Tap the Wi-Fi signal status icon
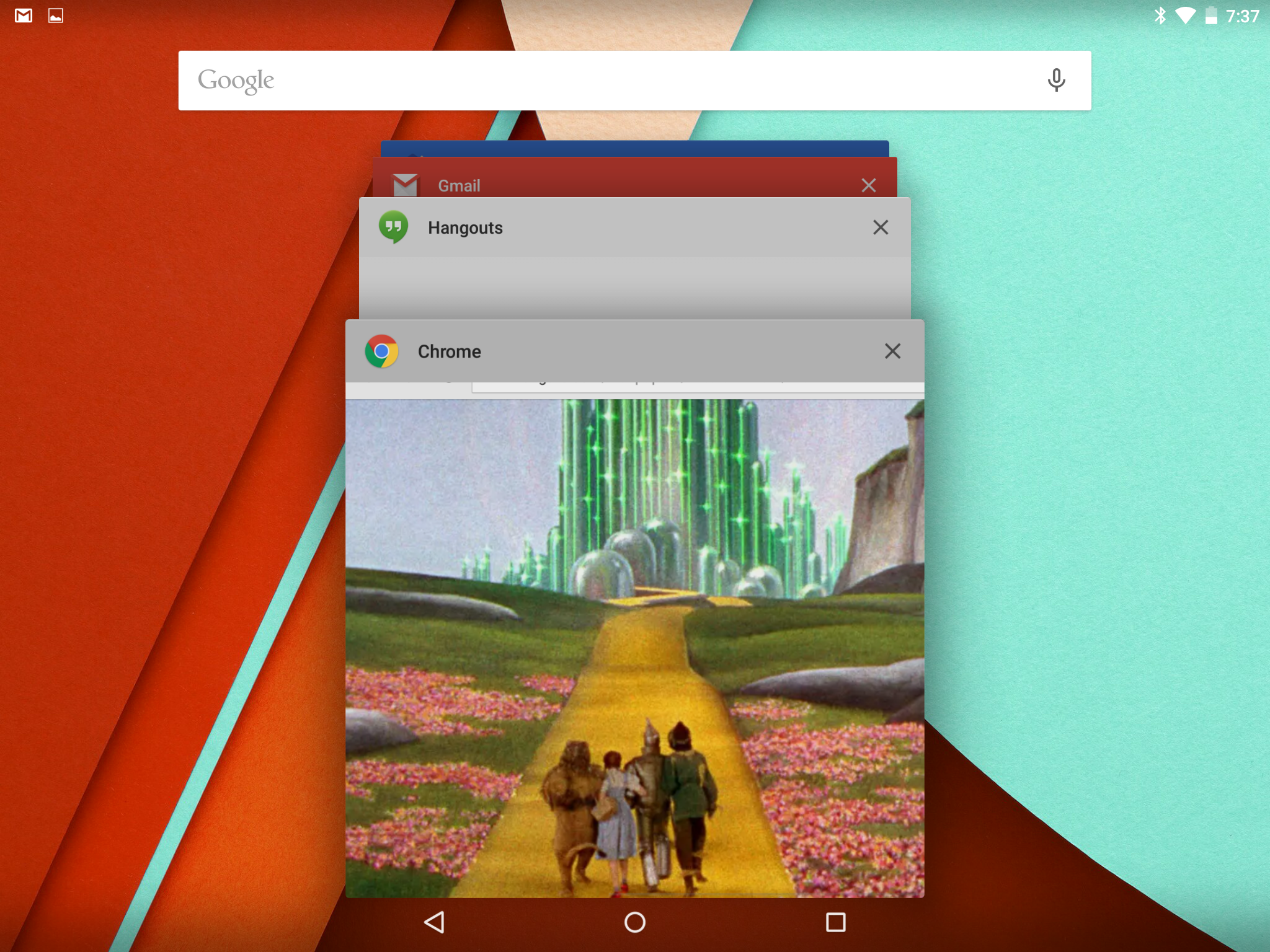The image size is (1270, 952). coord(1185,15)
